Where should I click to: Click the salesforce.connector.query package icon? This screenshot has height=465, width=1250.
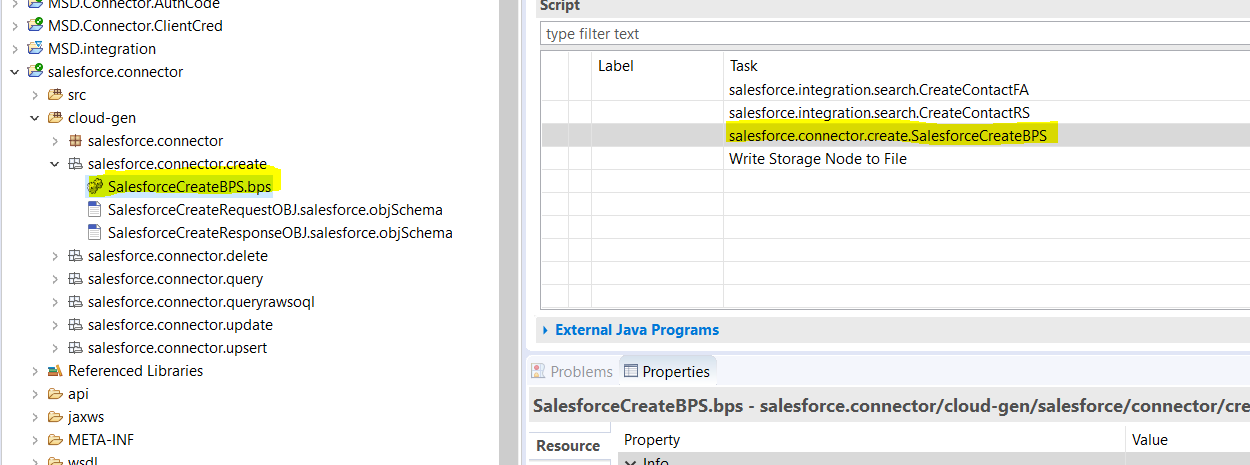point(76,278)
